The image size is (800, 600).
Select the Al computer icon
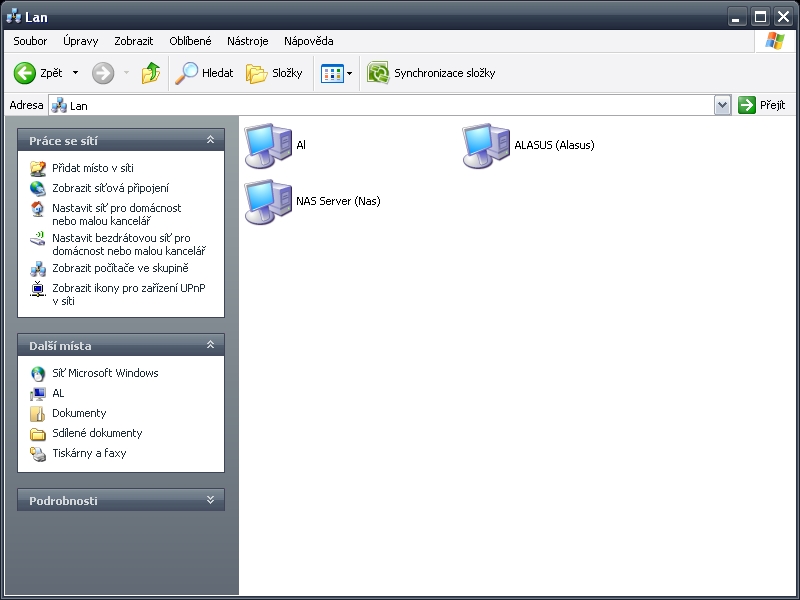point(268,145)
